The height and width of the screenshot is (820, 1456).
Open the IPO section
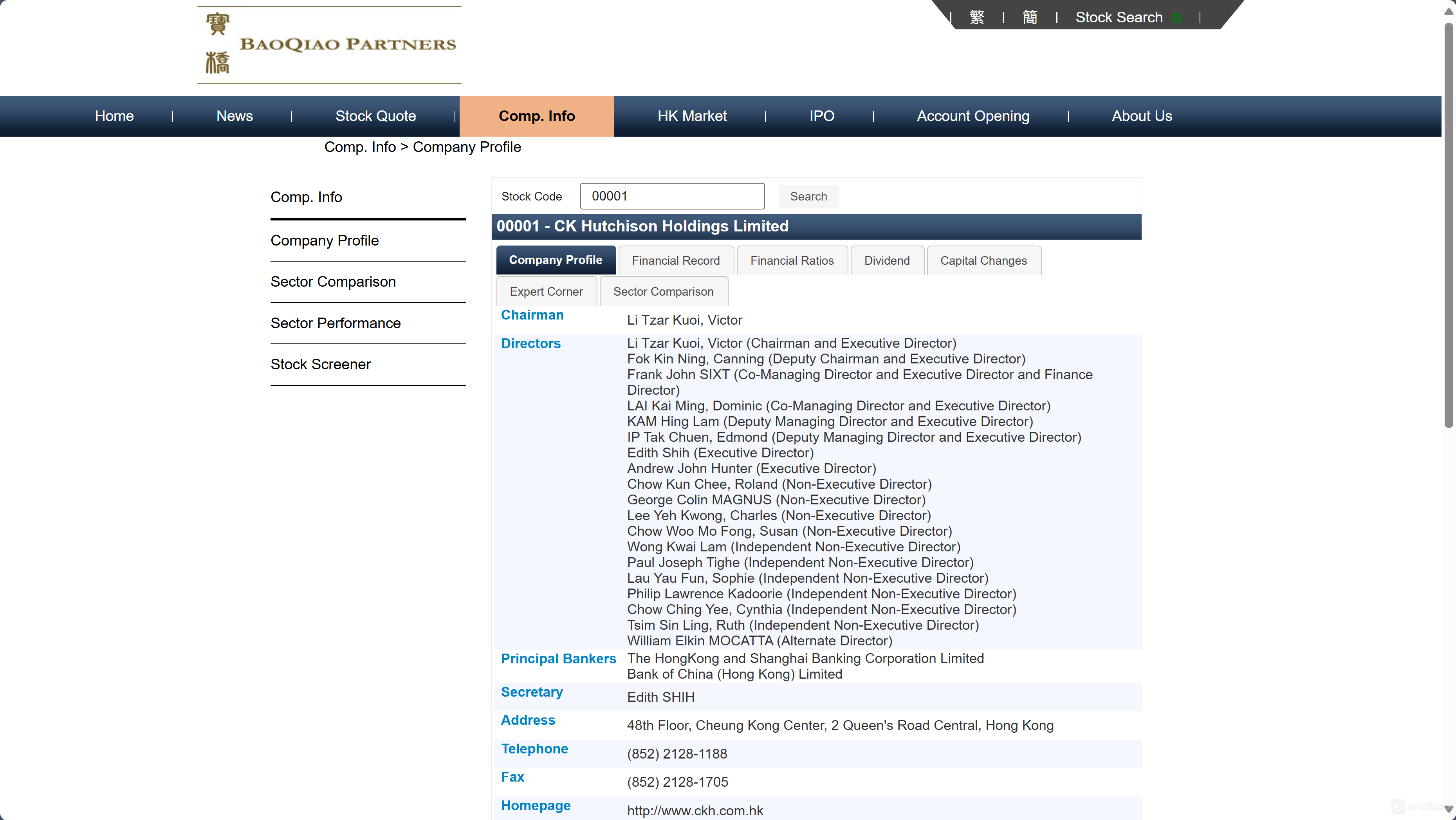[x=823, y=116]
